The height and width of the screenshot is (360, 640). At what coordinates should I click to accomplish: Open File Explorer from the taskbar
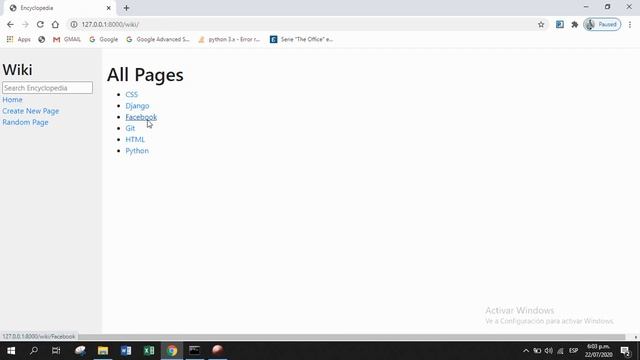click(103, 351)
